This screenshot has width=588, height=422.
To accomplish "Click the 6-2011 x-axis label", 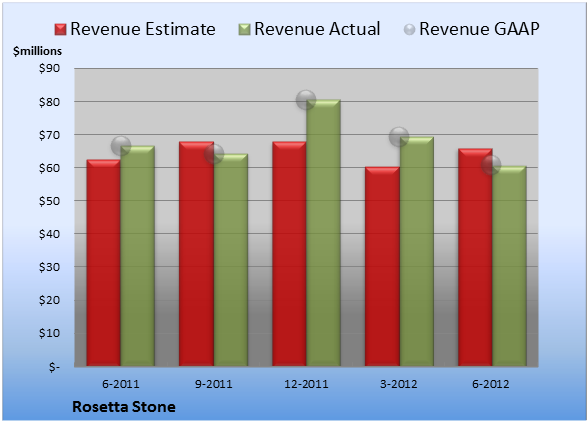I will click(x=121, y=384).
